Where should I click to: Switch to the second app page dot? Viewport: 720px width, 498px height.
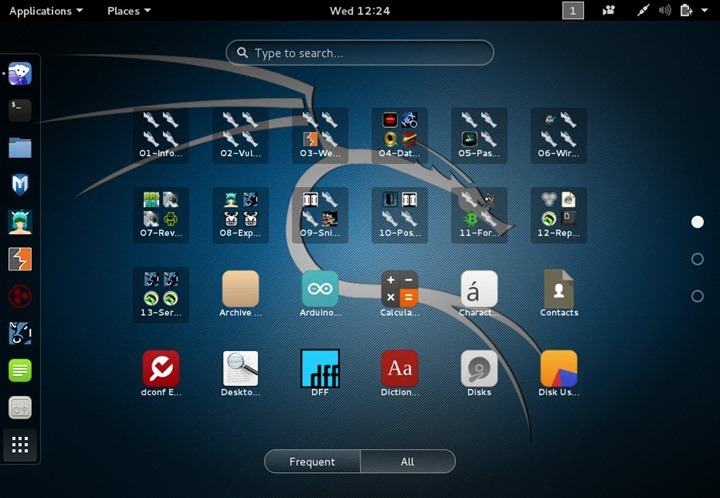698,259
